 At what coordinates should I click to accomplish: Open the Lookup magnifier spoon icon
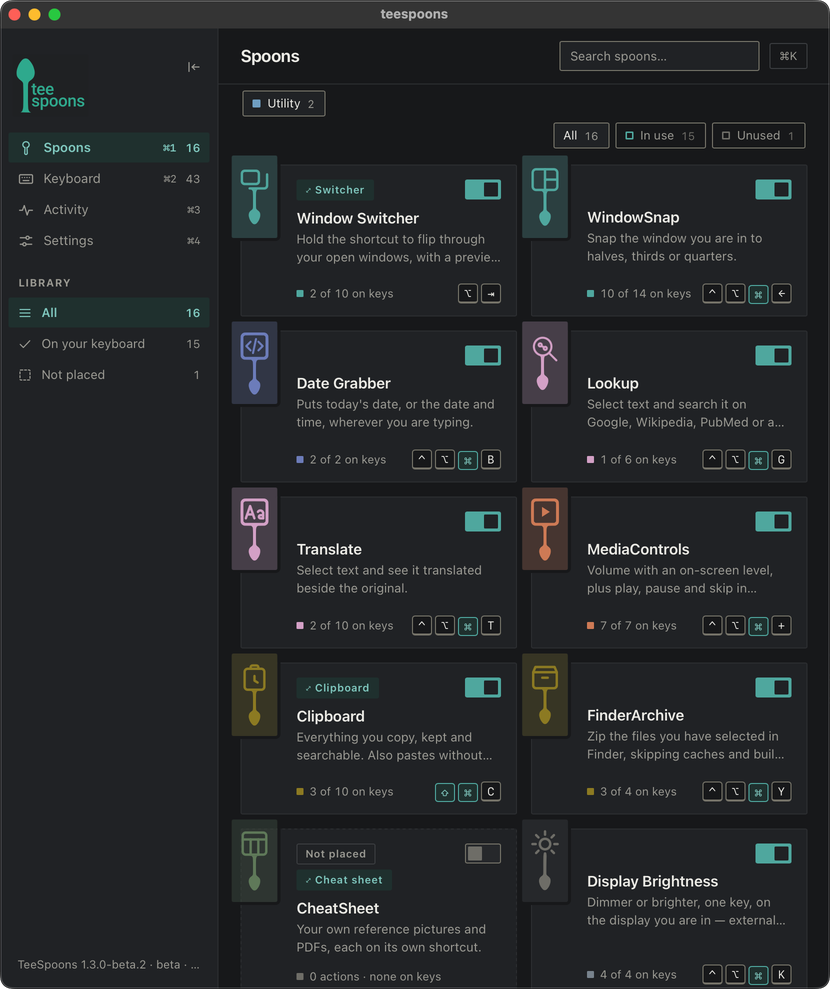click(x=545, y=363)
